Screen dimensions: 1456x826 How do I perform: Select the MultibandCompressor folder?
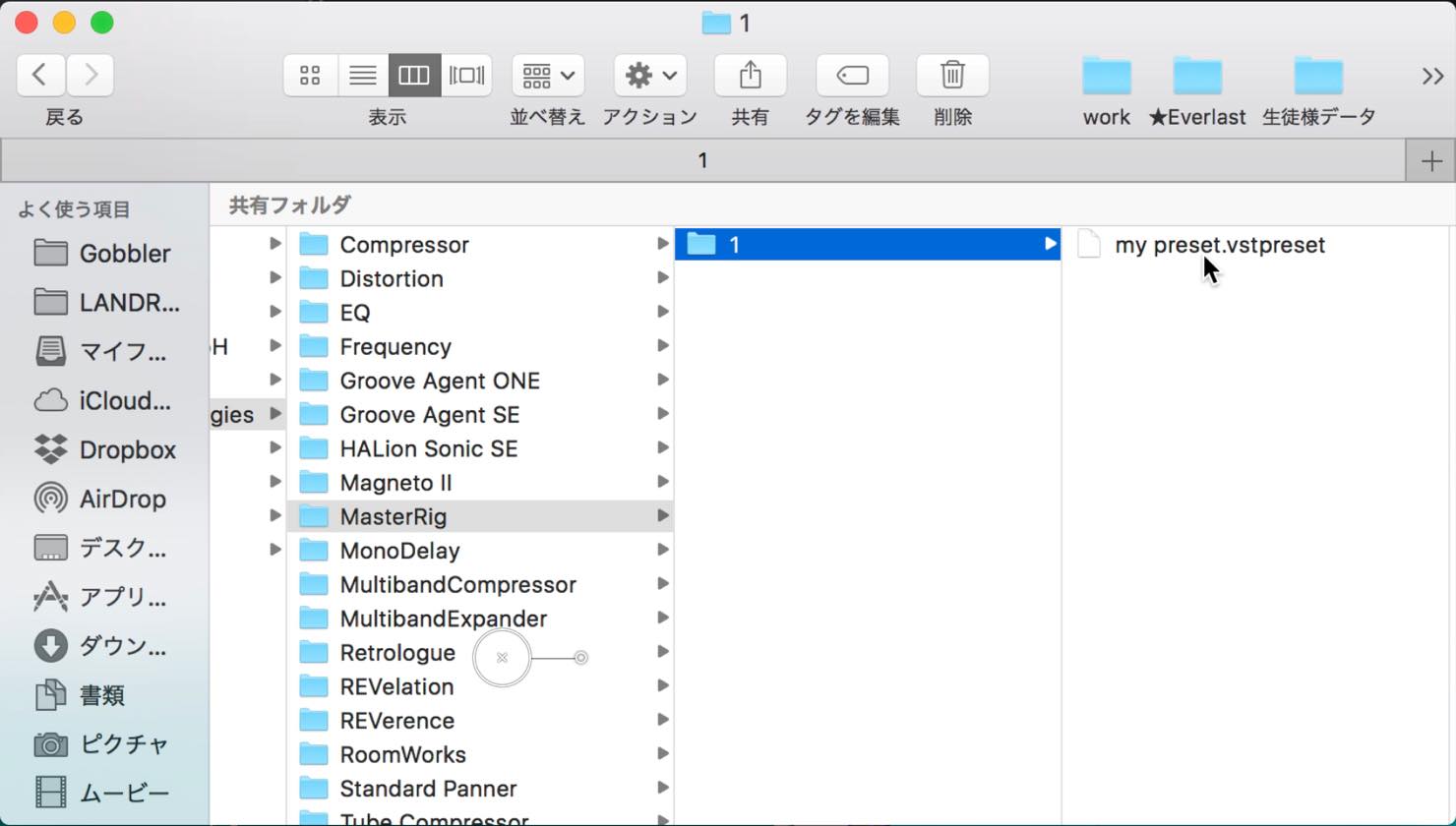[480, 584]
